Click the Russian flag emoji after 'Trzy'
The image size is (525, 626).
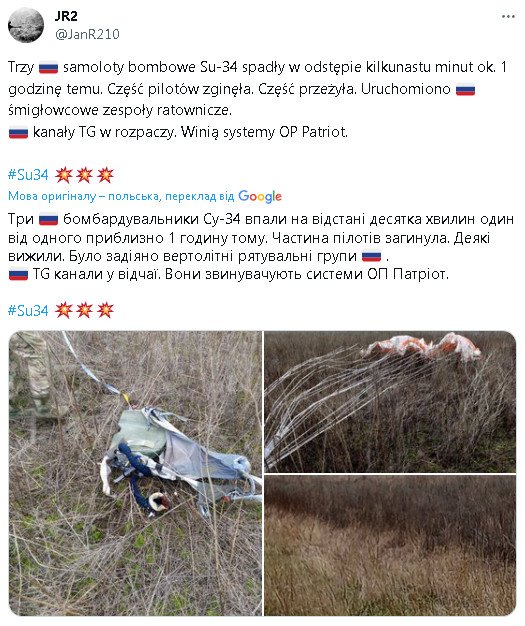pos(49,67)
